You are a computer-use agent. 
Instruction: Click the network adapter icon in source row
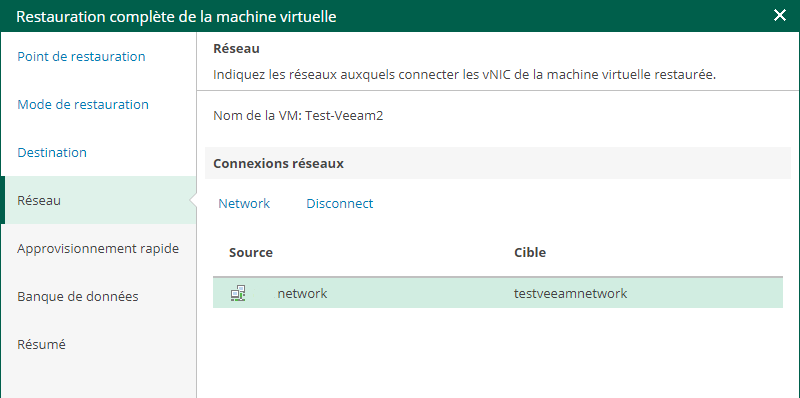point(238,293)
